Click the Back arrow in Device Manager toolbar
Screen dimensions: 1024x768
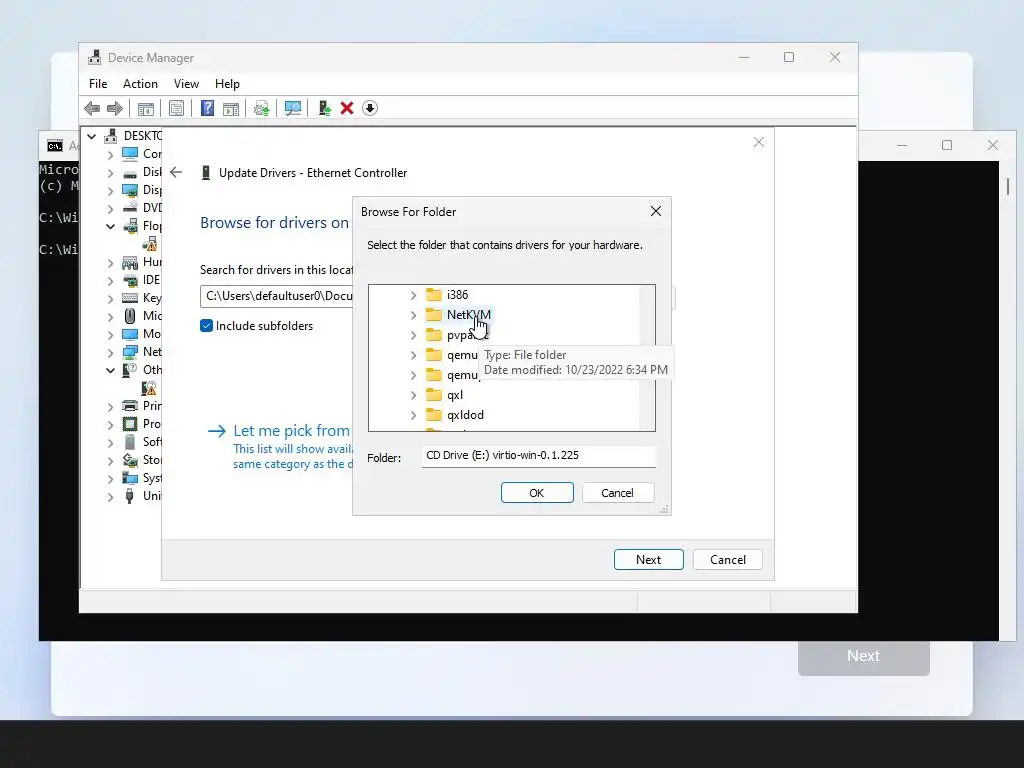(x=92, y=108)
